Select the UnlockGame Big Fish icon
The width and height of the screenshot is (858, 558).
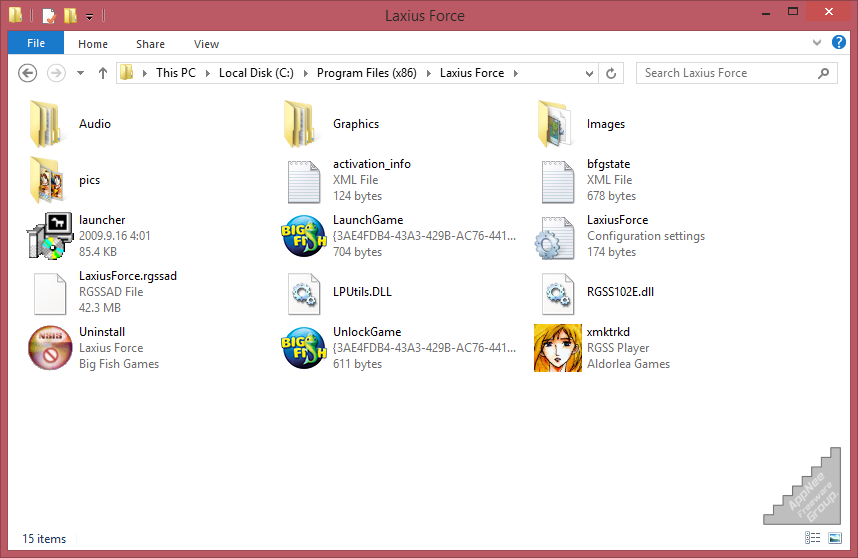(304, 348)
